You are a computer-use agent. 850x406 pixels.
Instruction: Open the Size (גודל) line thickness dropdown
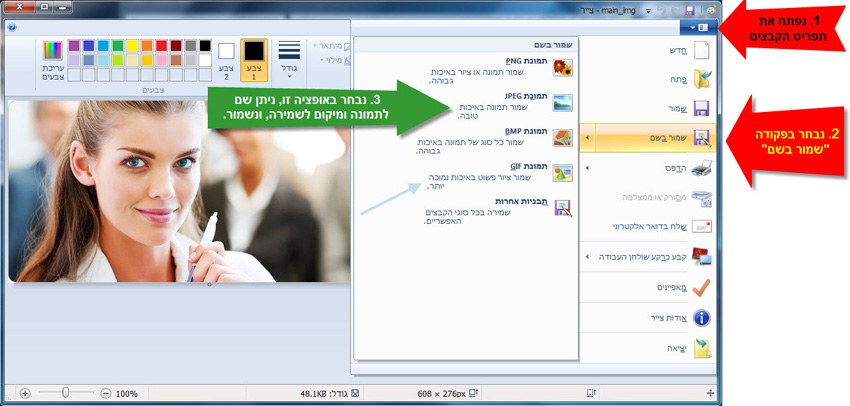coord(289,59)
